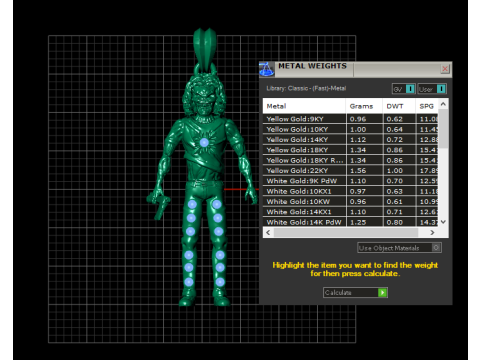480x360 pixels.
Task: Click the Use Object Materials button
Action: (399, 248)
